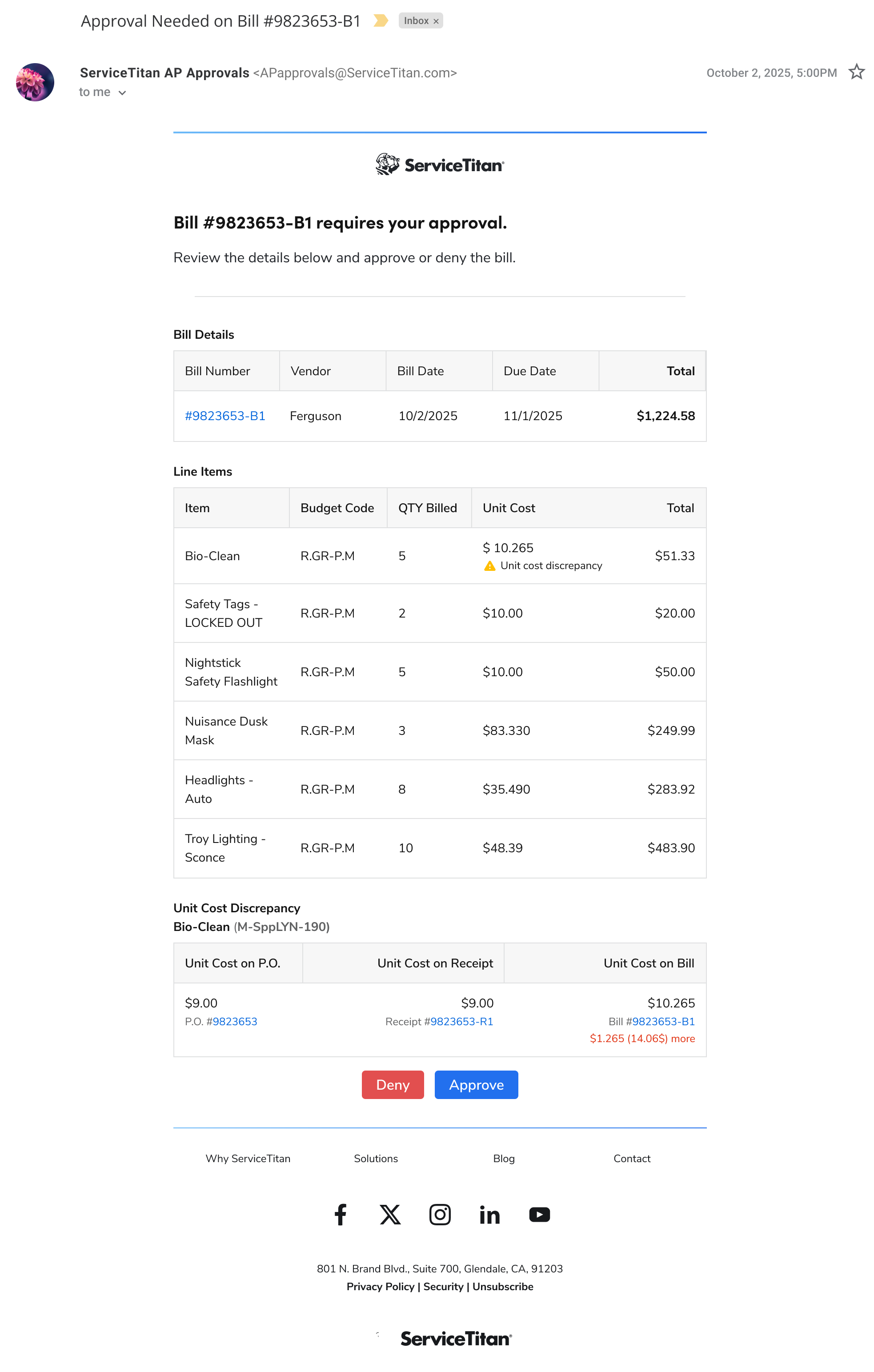Open the X (Twitter) social icon

(390, 1215)
